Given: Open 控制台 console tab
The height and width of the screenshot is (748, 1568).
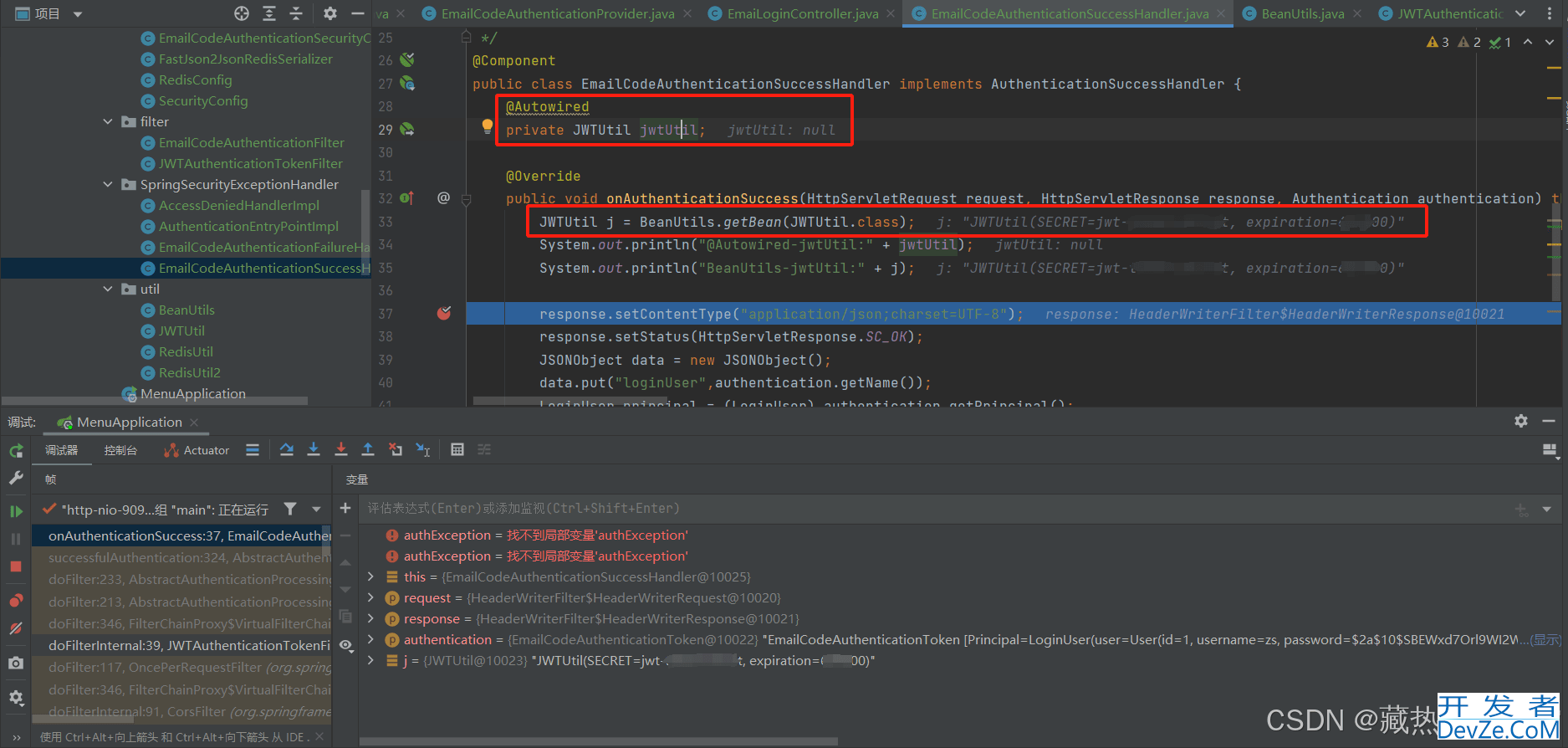Looking at the screenshot, I should point(120,450).
